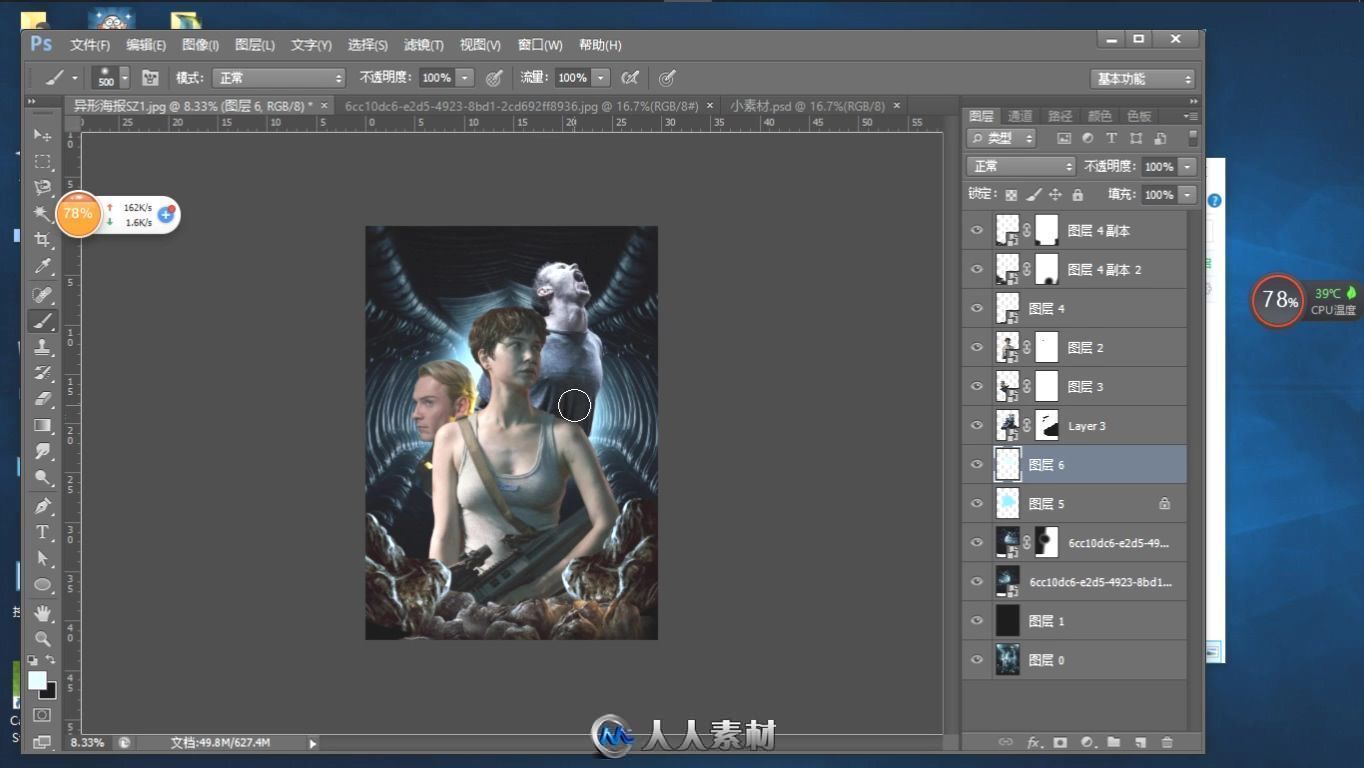Select layer 图层 1 thumbnail
This screenshot has height=768, width=1364.
1007,620
